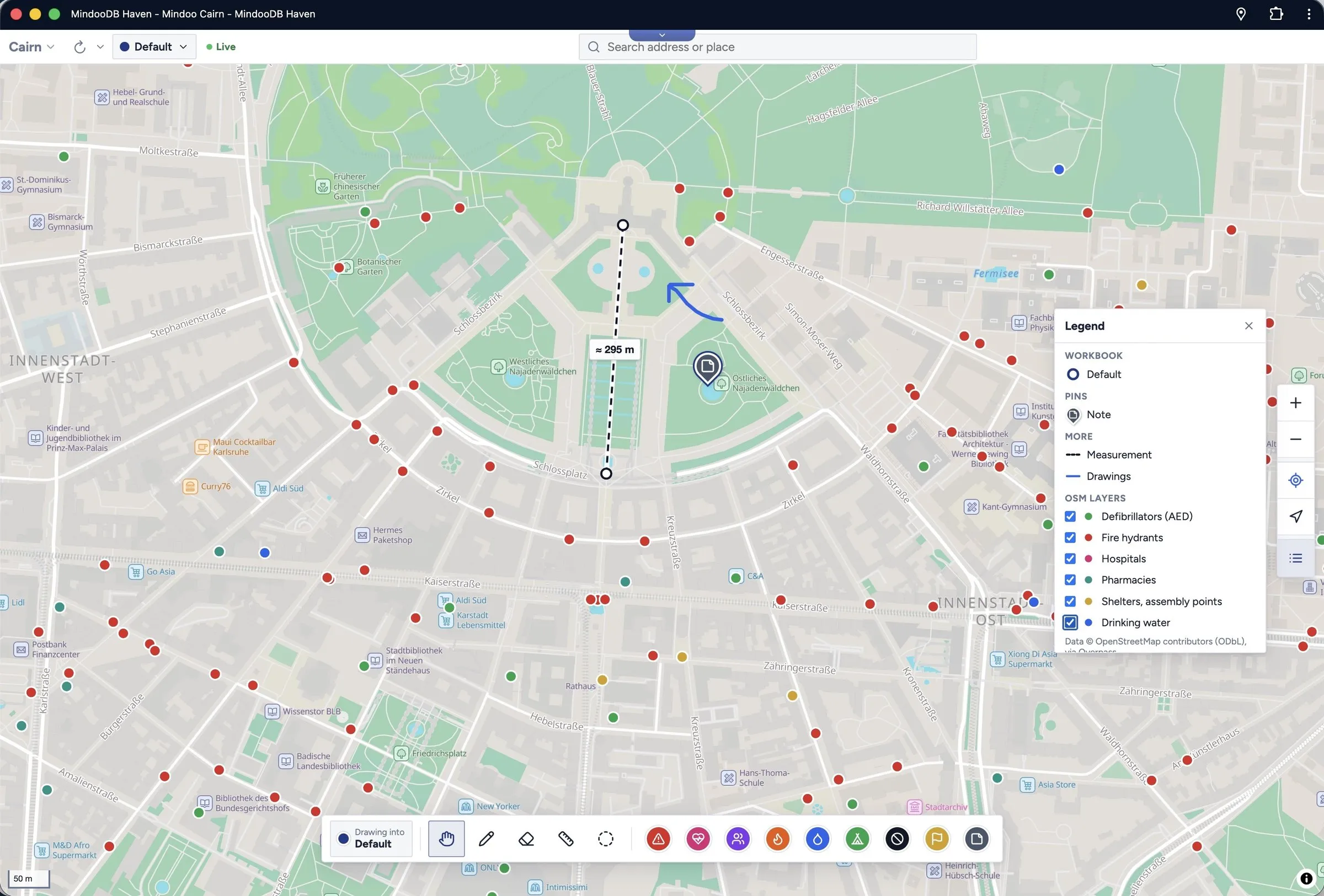Toggle the legend list icon
Image resolution: width=1324 pixels, height=896 pixels.
(x=1295, y=558)
